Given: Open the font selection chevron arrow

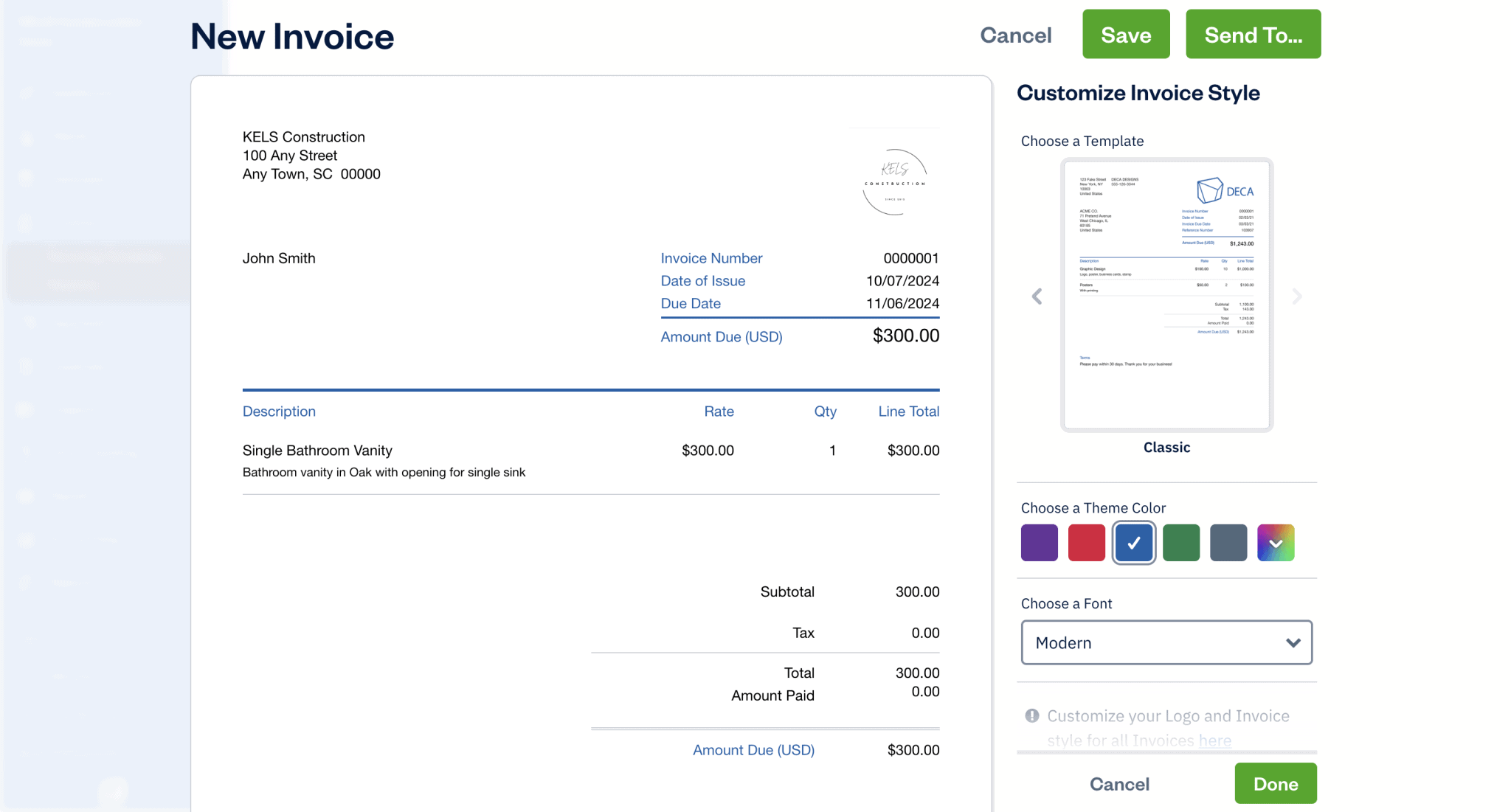Looking at the screenshot, I should 1293,642.
